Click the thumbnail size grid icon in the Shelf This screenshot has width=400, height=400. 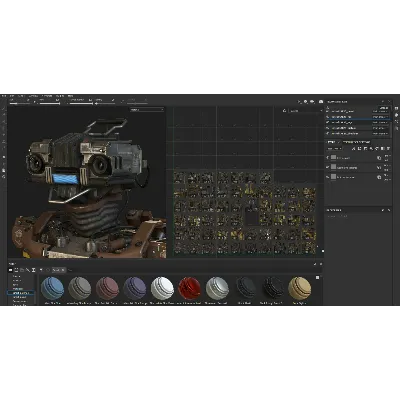(318, 277)
